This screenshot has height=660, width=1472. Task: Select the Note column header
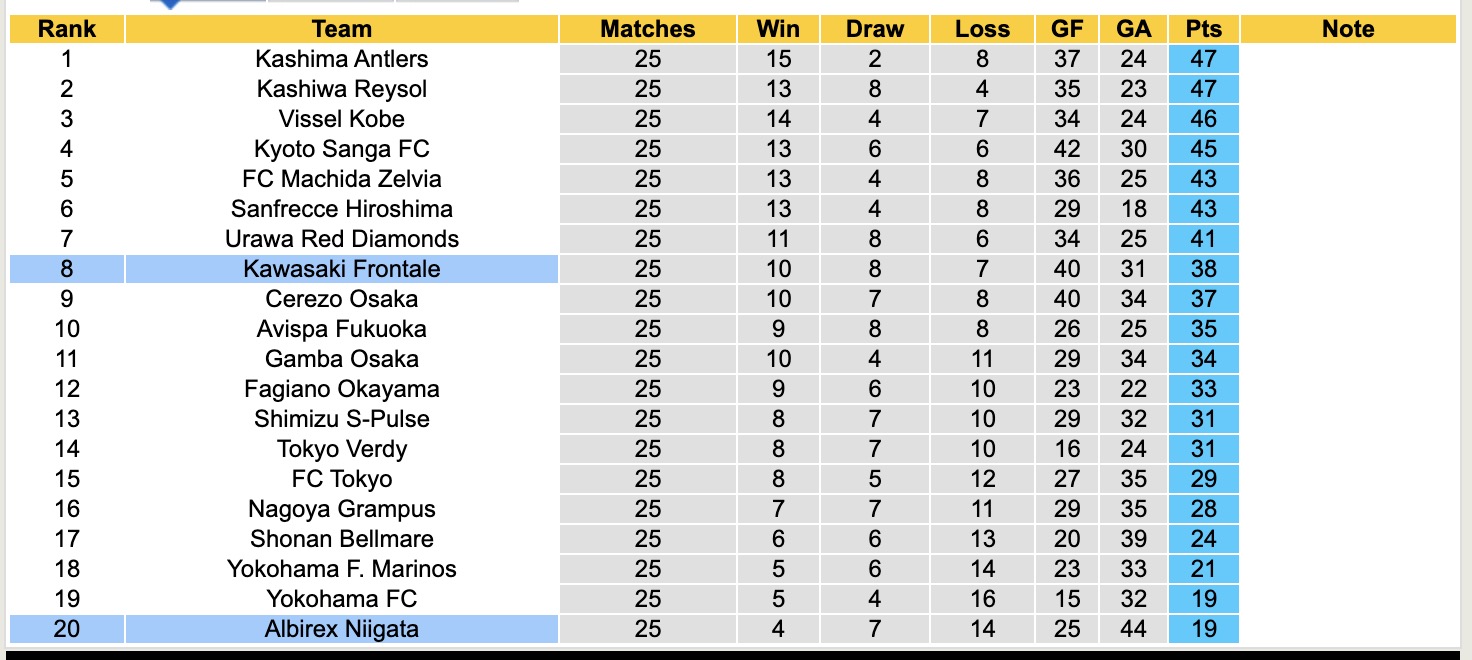click(x=1348, y=29)
